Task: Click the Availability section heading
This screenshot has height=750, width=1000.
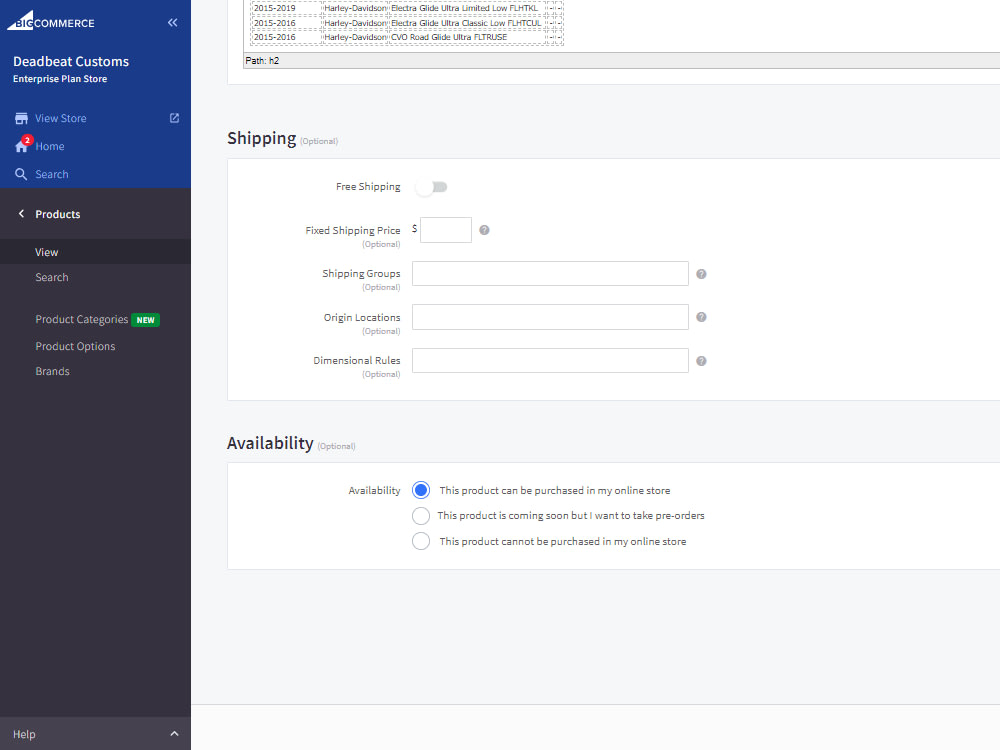Action: (270, 443)
